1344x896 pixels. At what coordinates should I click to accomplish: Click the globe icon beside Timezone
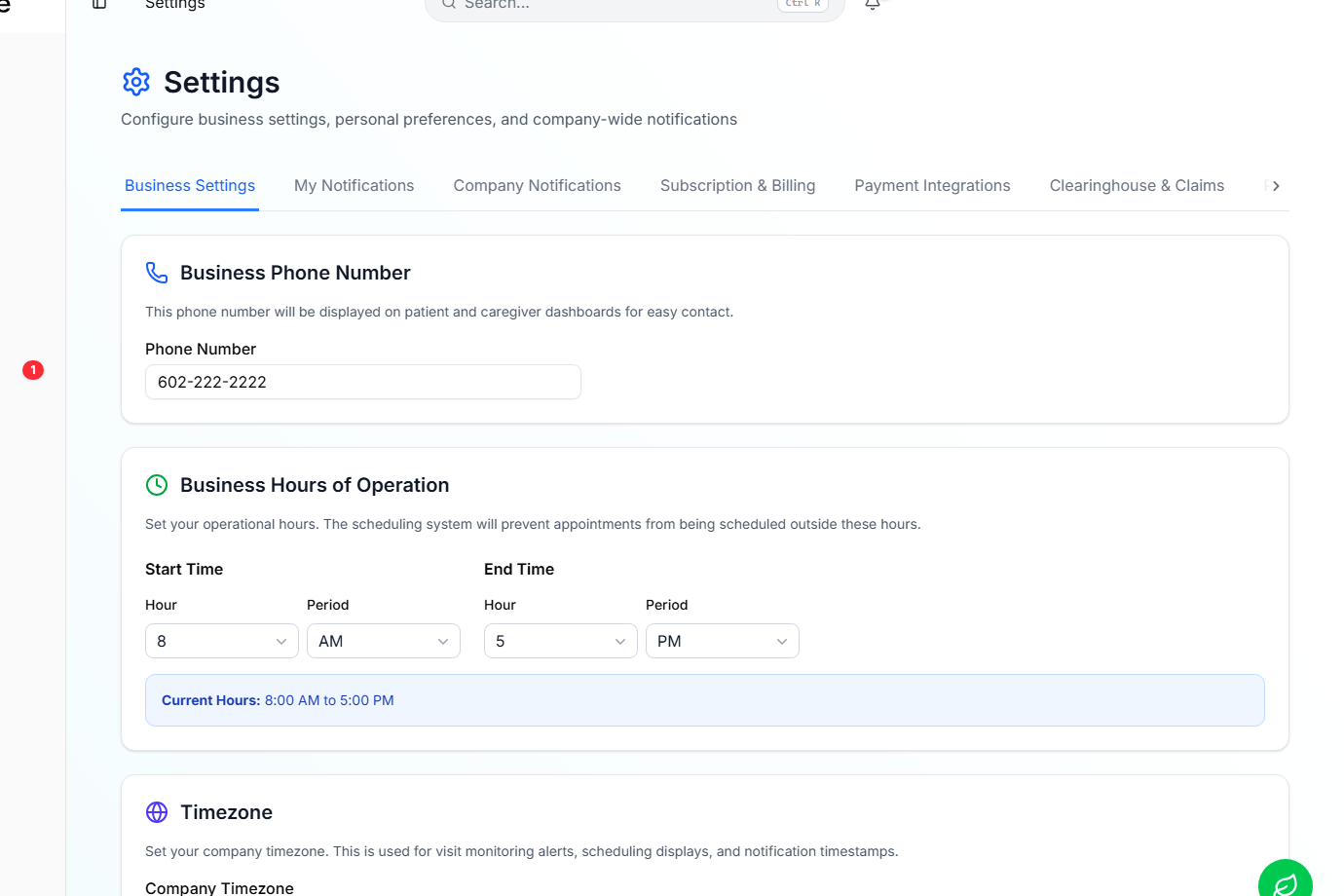(157, 812)
